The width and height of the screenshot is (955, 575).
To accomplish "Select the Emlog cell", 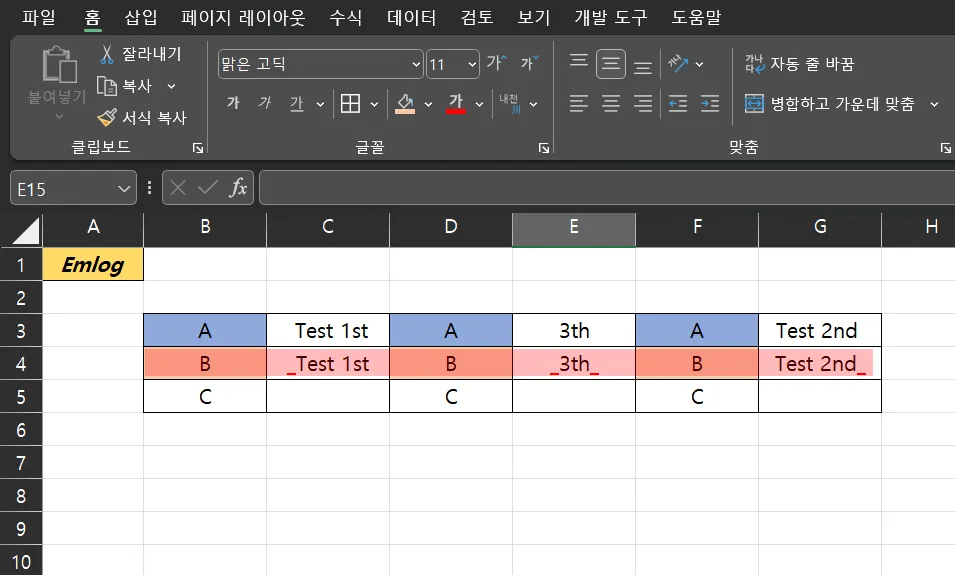I will click(93, 265).
